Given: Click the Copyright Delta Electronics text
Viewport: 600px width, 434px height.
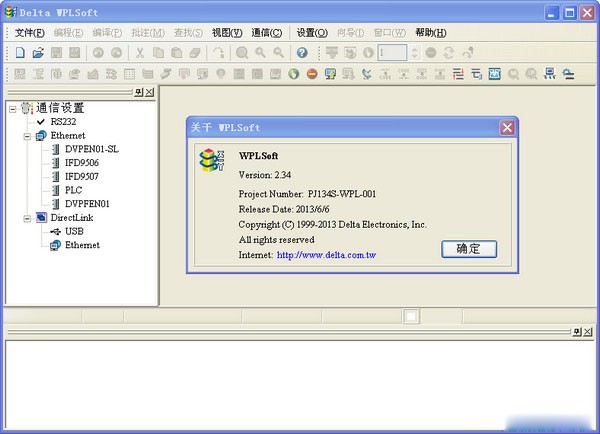Looking at the screenshot, I should coord(333,225).
